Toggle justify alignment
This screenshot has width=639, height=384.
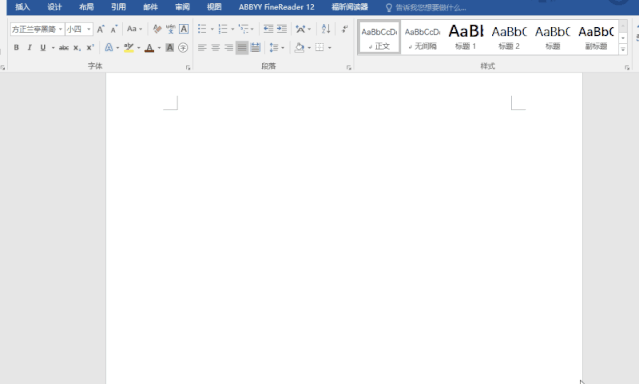pyautogui.click(x=242, y=48)
